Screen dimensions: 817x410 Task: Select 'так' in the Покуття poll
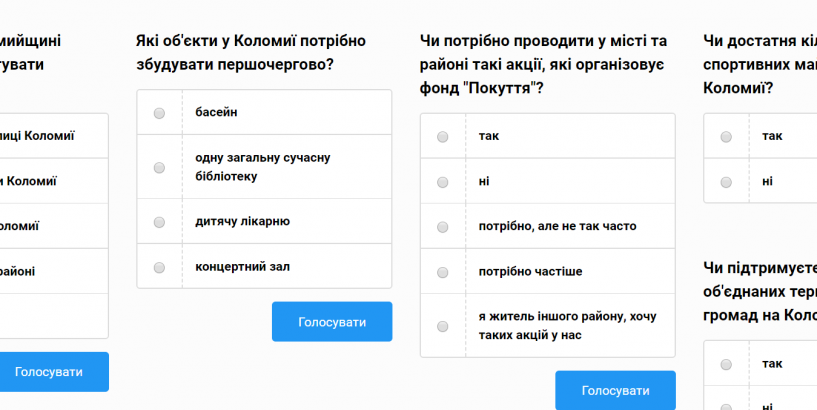[443, 136]
